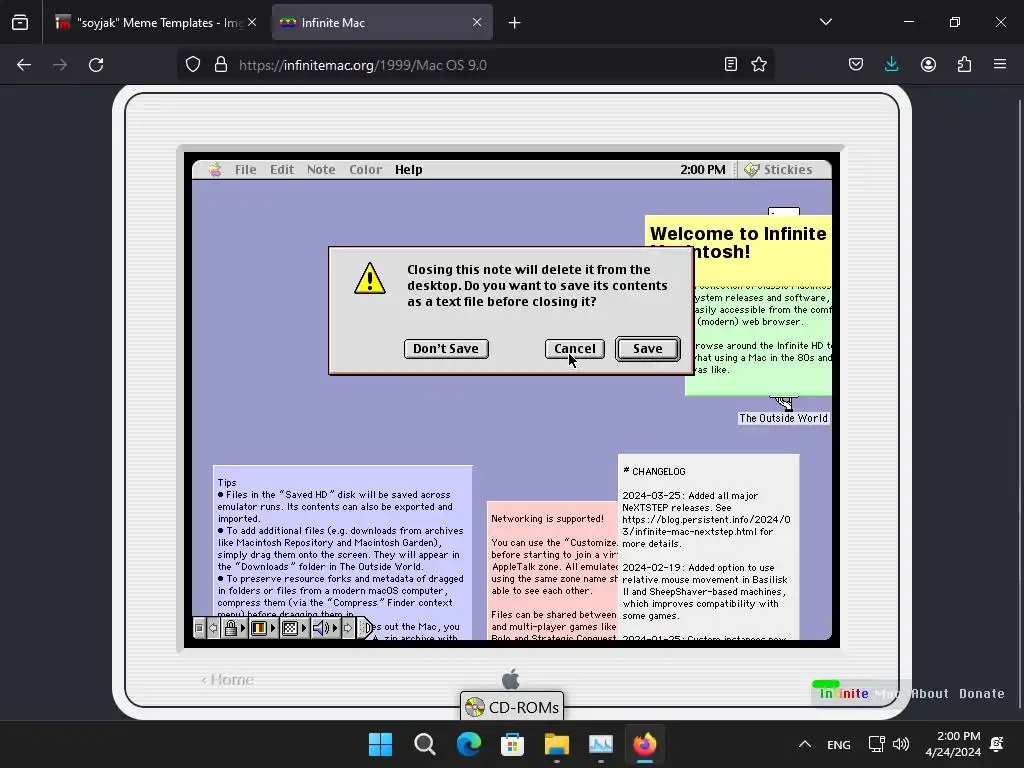The image size is (1024, 768).
Task: Open the Color menu in Stickies
Action: point(365,170)
